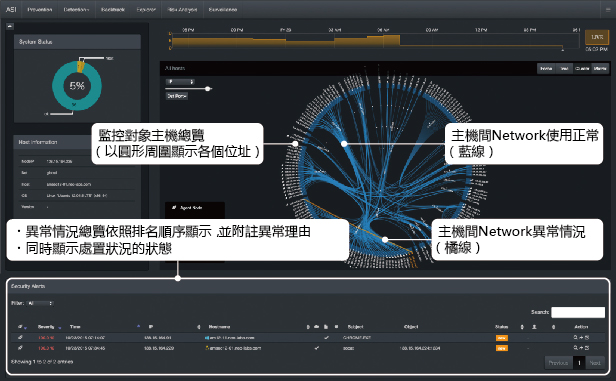Open the Surveillance menu item
Screen dimensions: 616x381
click(223, 9)
